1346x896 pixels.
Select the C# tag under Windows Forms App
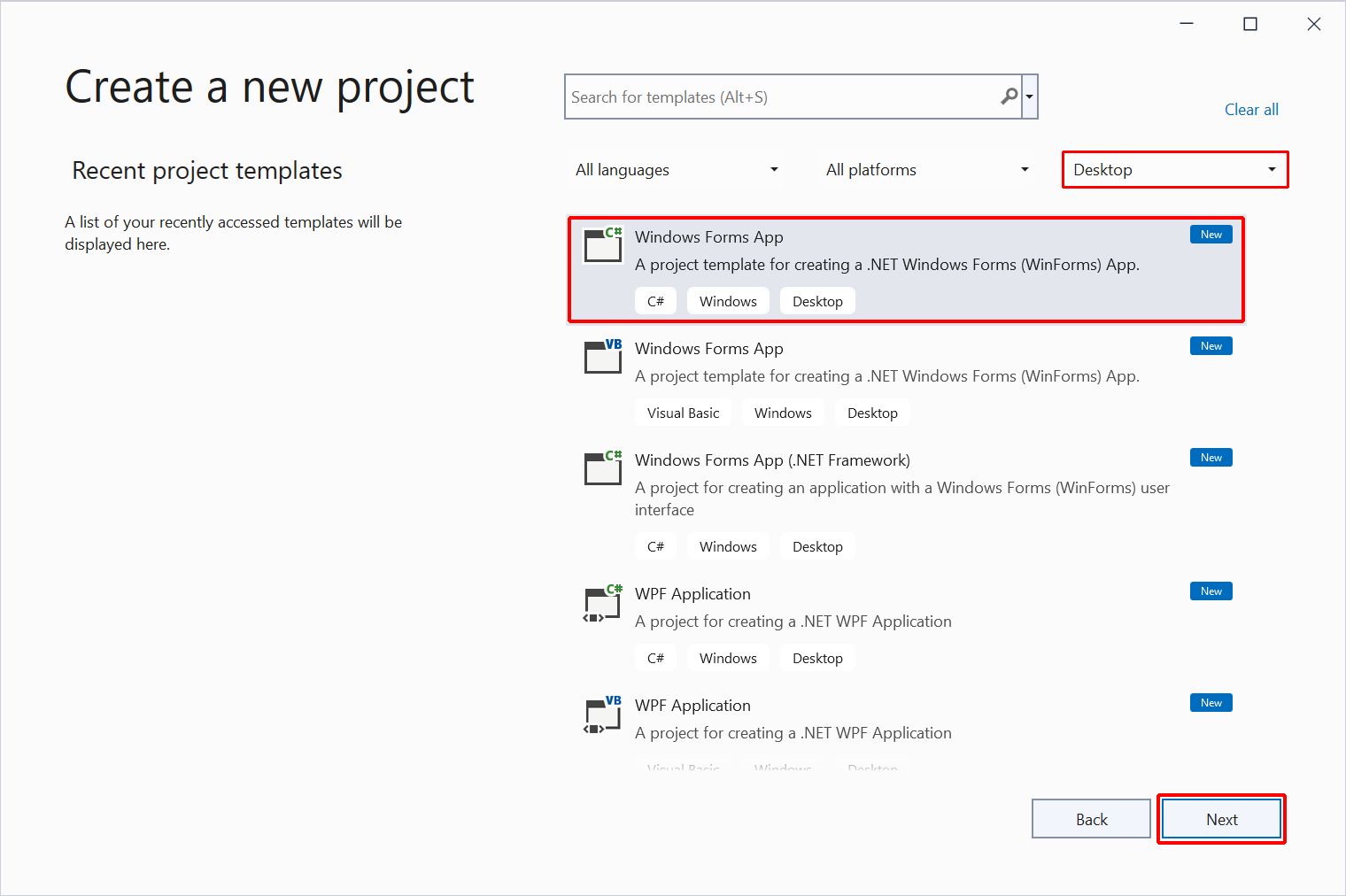click(655, 300)
